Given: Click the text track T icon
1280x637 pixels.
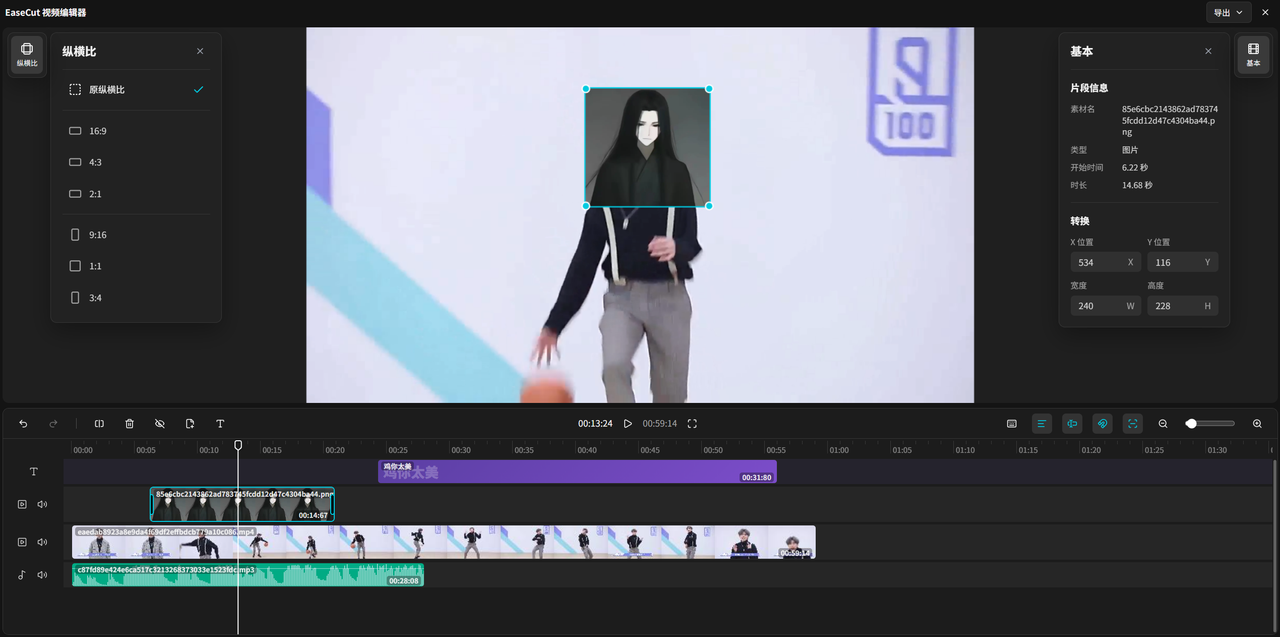Looking at the screenshot, I should (x=33, y=471).
